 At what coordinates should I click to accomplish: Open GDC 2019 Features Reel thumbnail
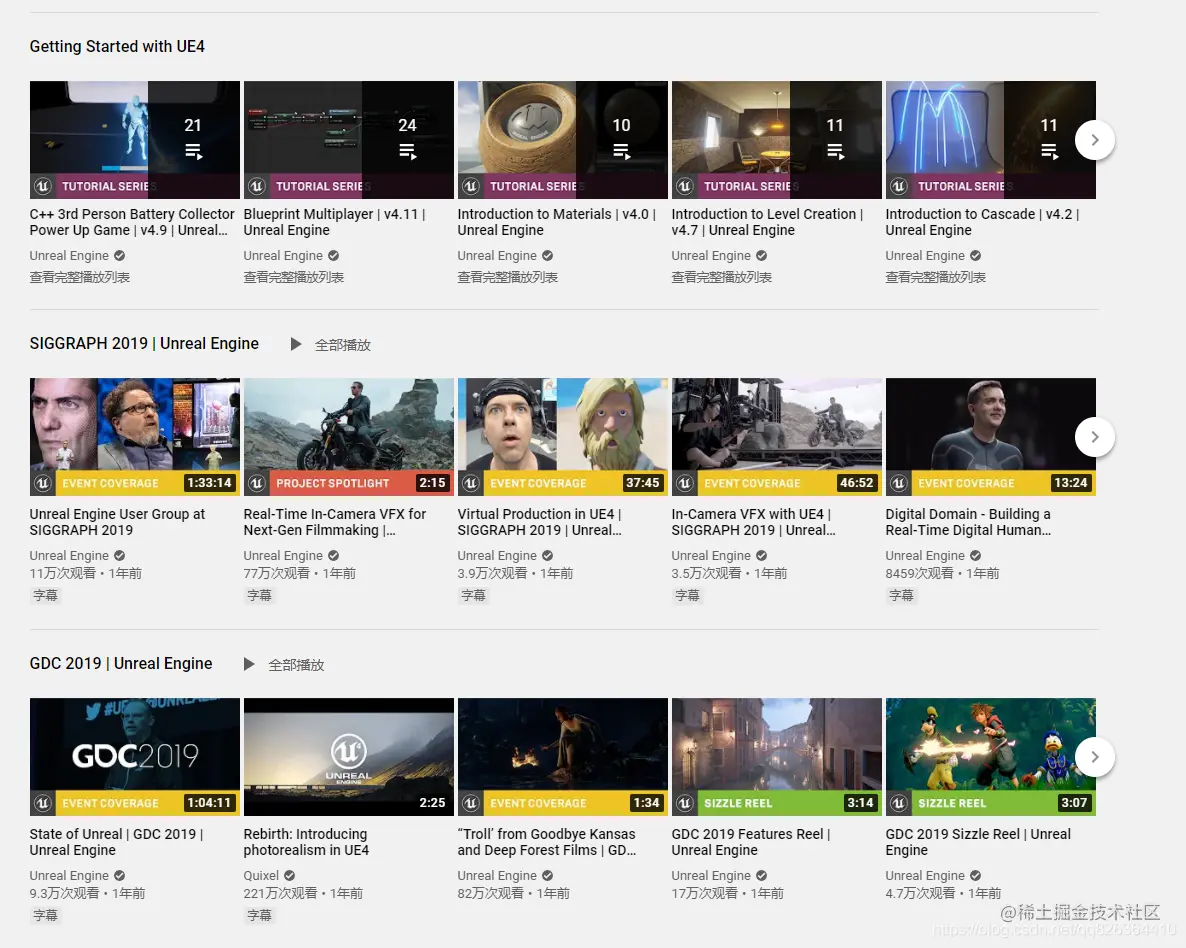point(777,757)
